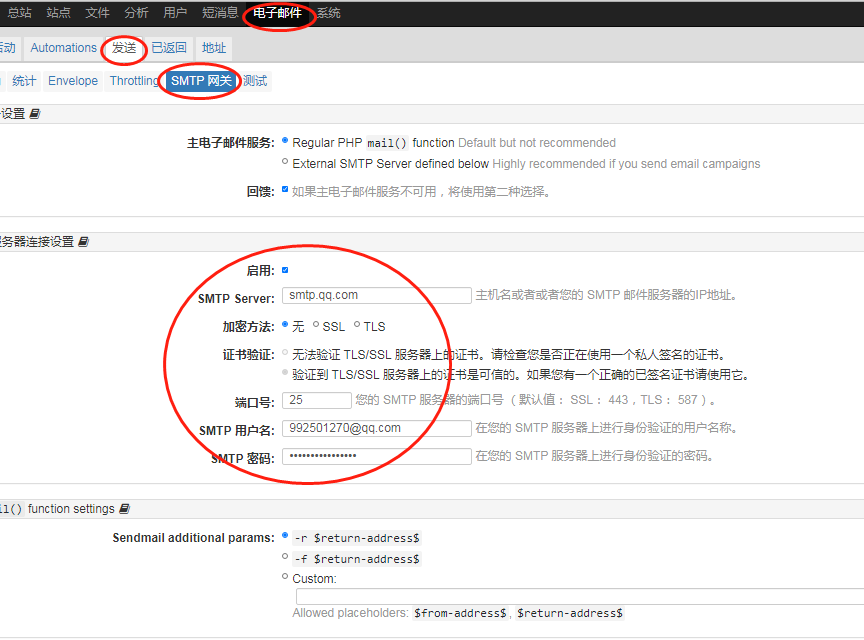The width and height of the screenshot is (864, 640).
Task: Open help icon beside 服务器连接设置 heading
Action: (83, 242)
